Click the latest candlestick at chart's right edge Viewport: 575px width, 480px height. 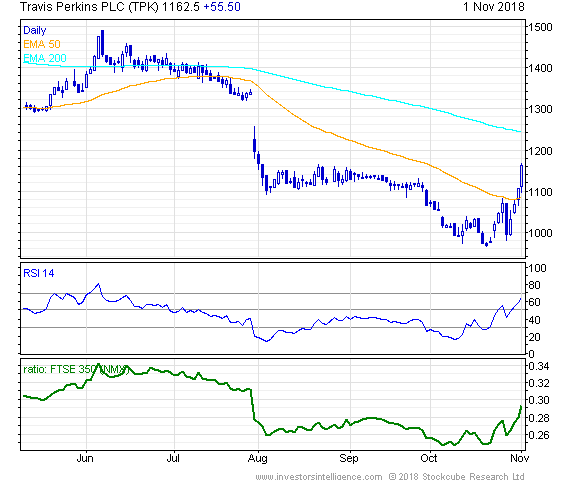[x=521, y=177]
